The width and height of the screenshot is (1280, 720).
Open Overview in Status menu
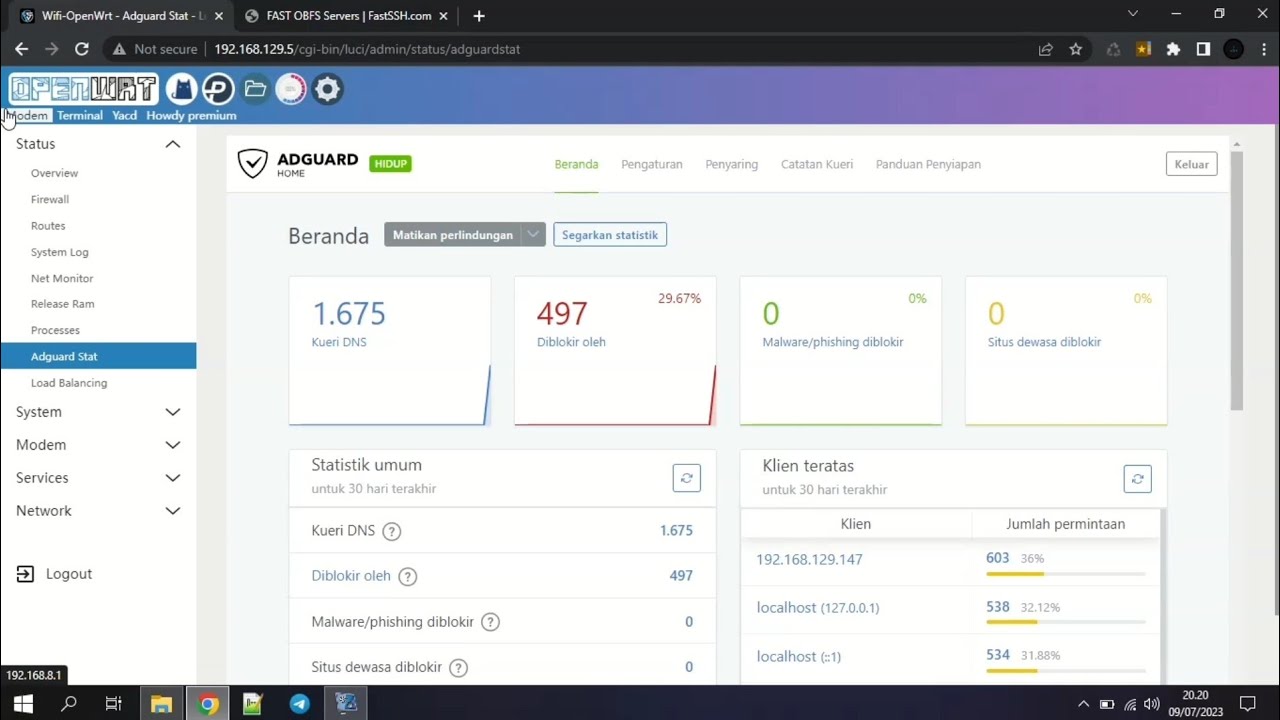[x=54, y=173]
